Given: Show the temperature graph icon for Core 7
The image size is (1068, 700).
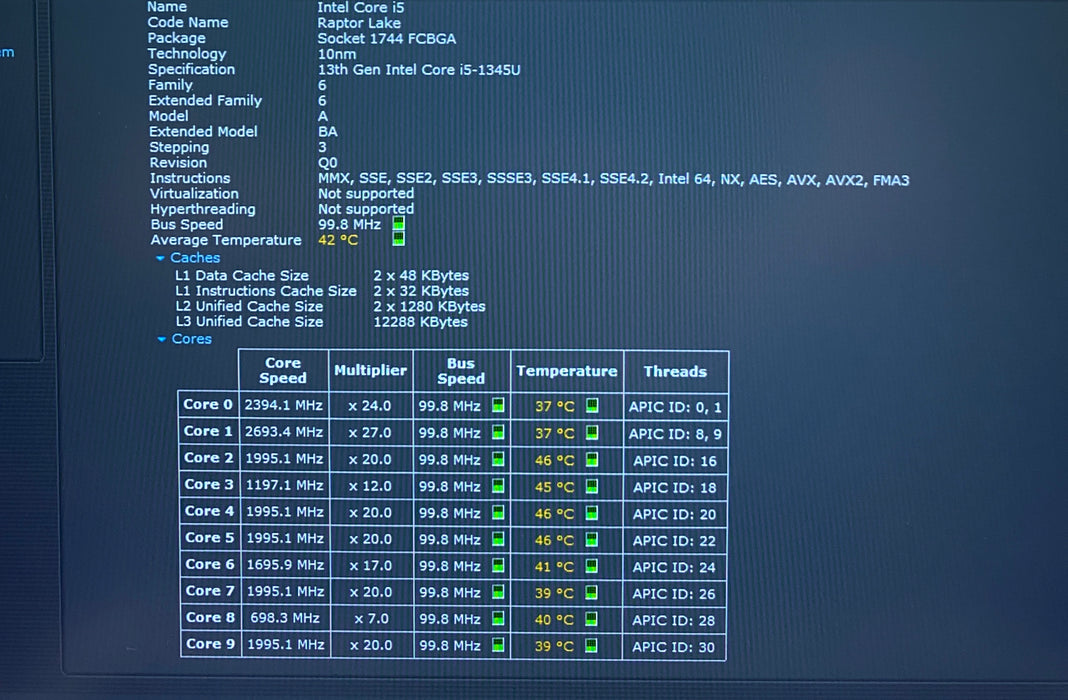Looking at the screenshot, I should tap(591, 592).
